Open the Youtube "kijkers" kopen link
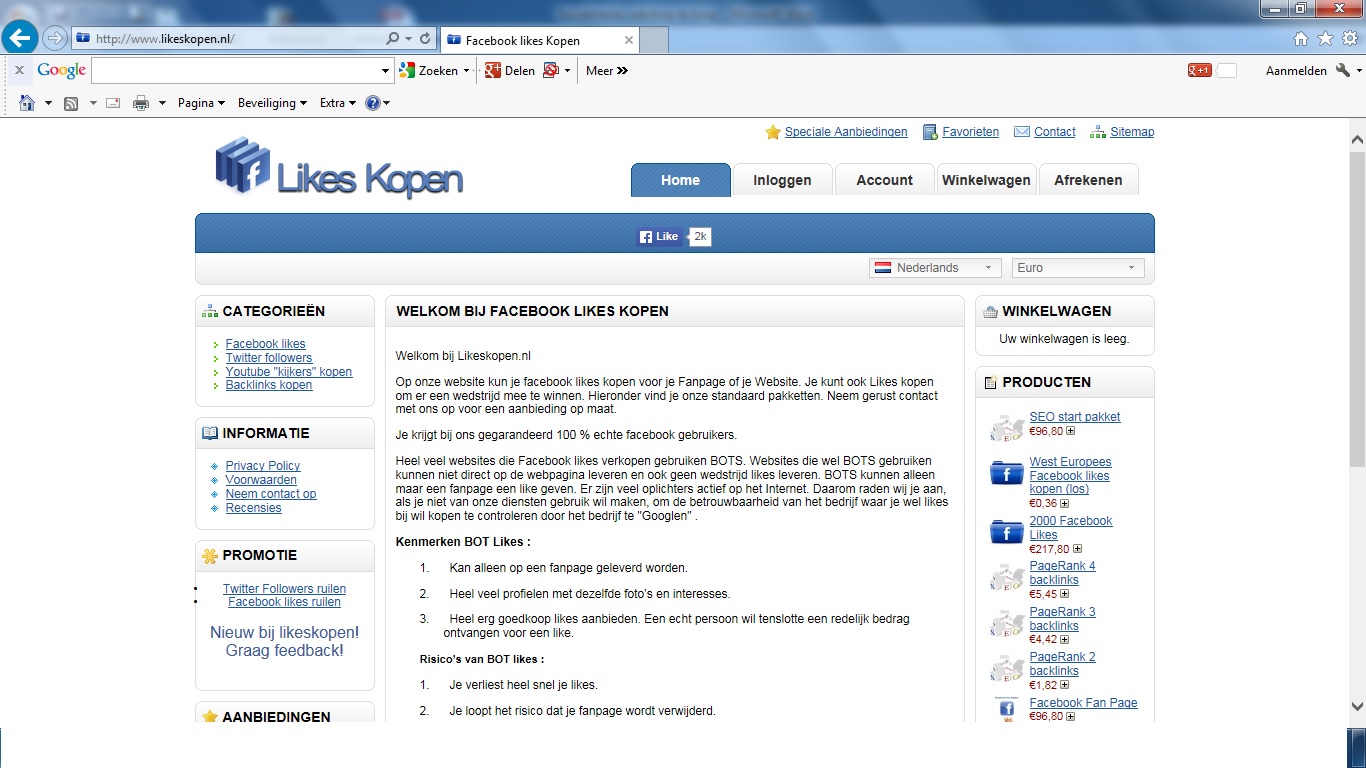Image resolution: width=1366 pixels, height=768 pixels. point(289,372)
